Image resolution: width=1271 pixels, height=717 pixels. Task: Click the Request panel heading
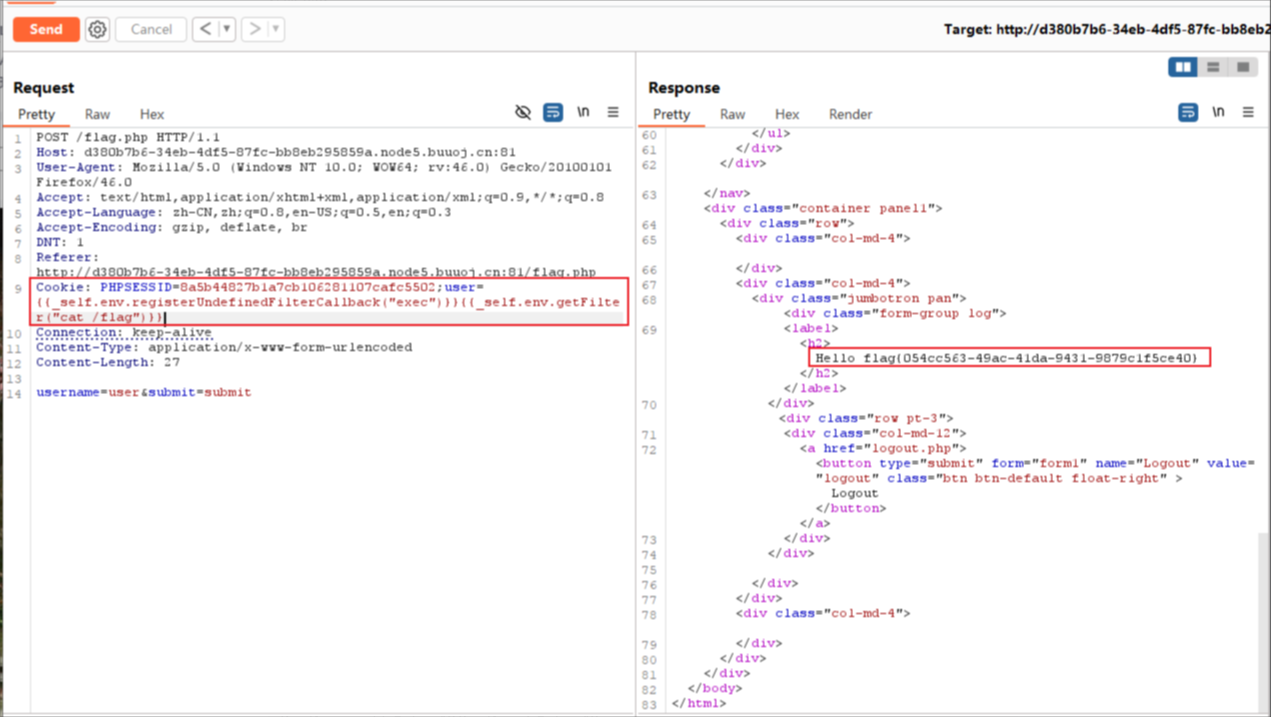tap(43, 87)
